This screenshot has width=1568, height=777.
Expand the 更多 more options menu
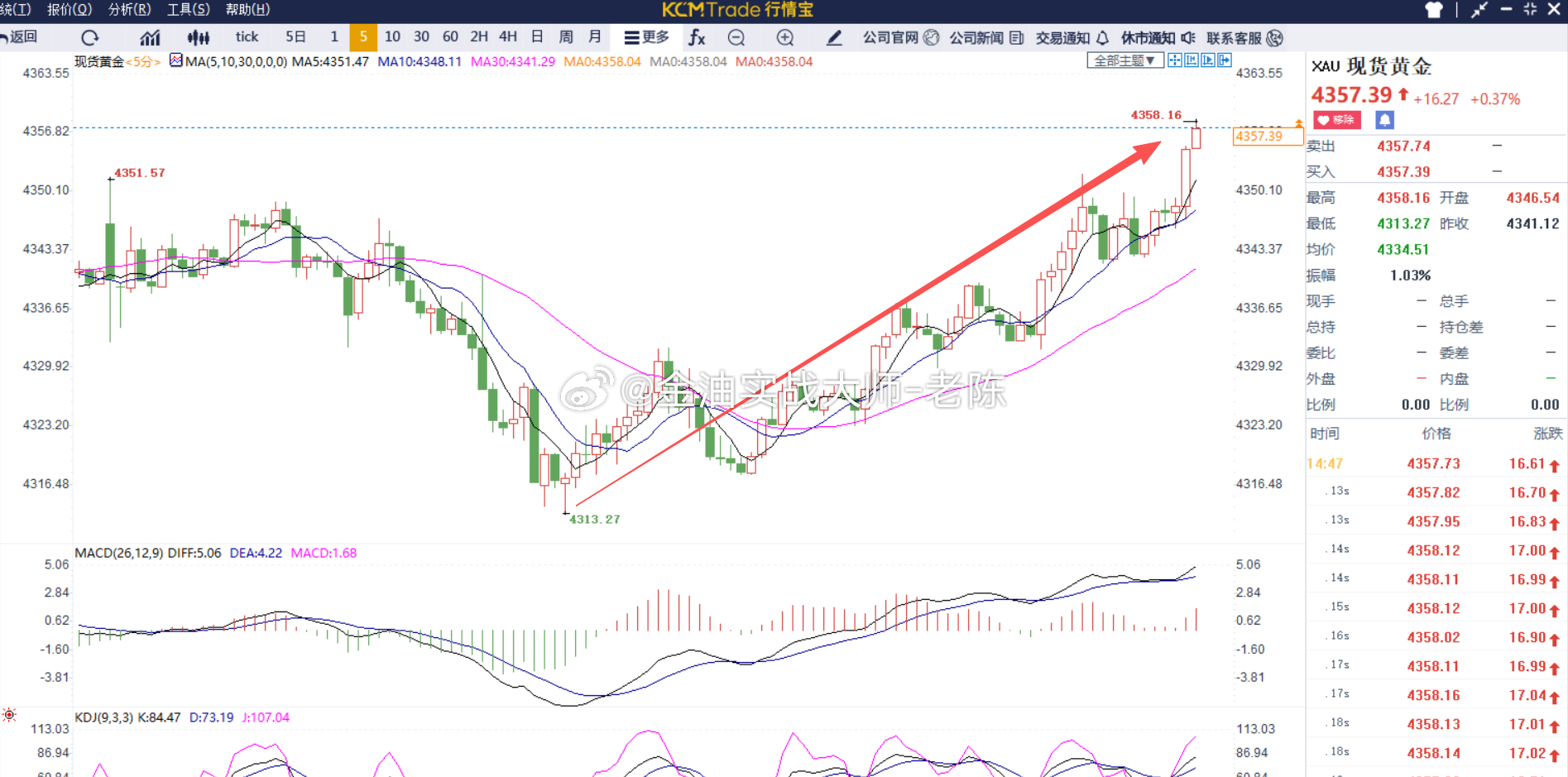point(646,37)
